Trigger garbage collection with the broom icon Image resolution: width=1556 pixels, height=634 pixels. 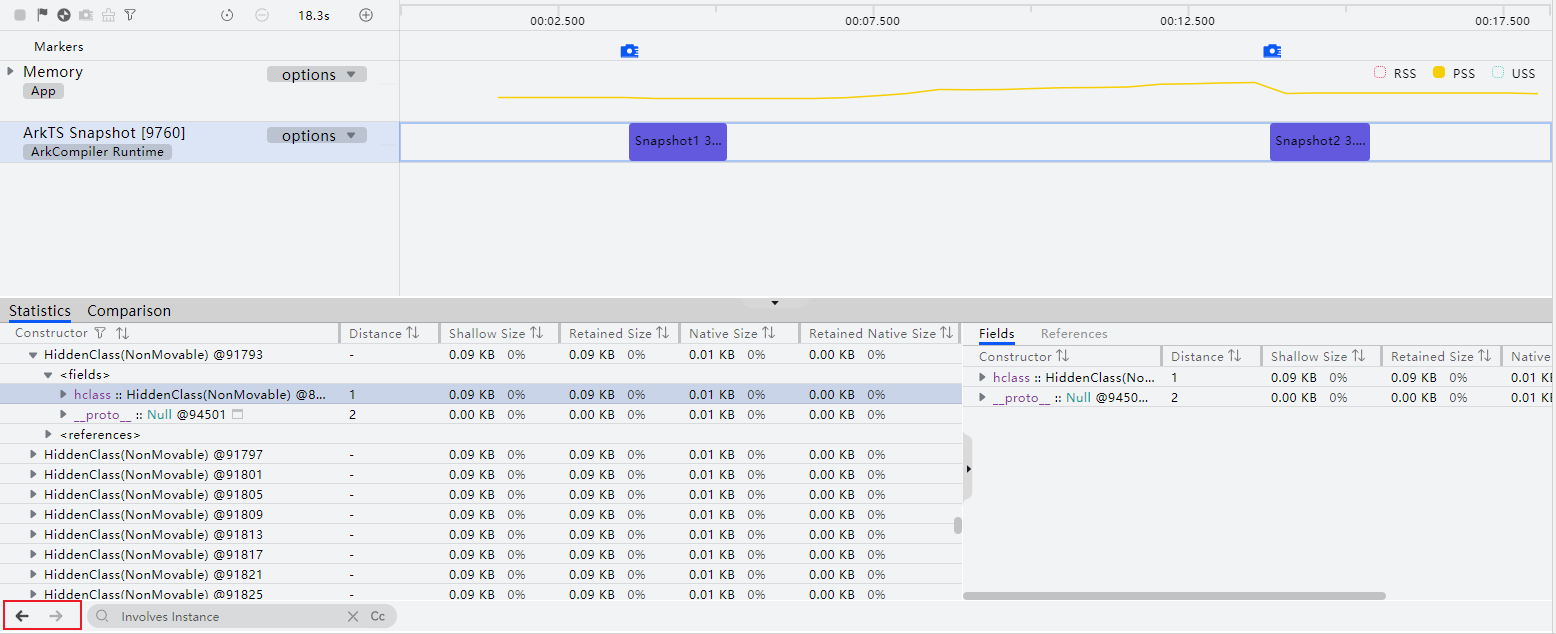pyautogui.click(x=108, y=15)
